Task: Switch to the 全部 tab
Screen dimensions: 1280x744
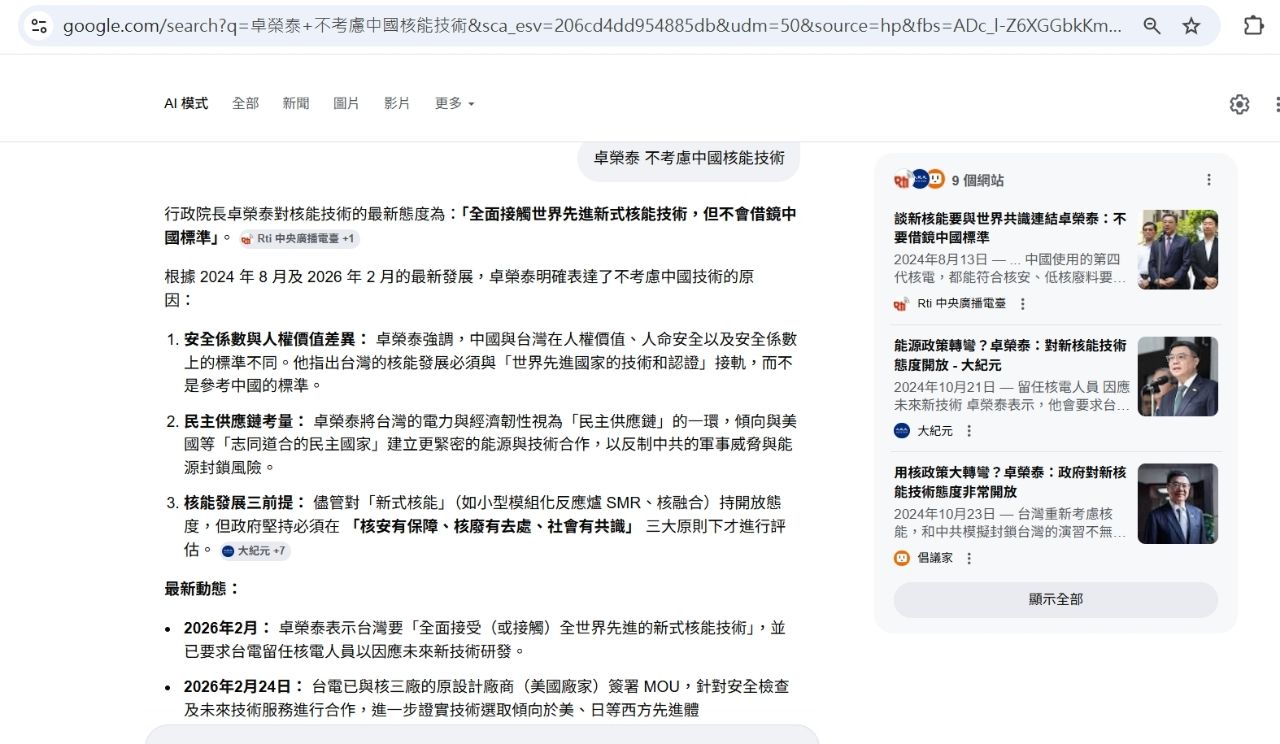Action: tap(245, 104)
